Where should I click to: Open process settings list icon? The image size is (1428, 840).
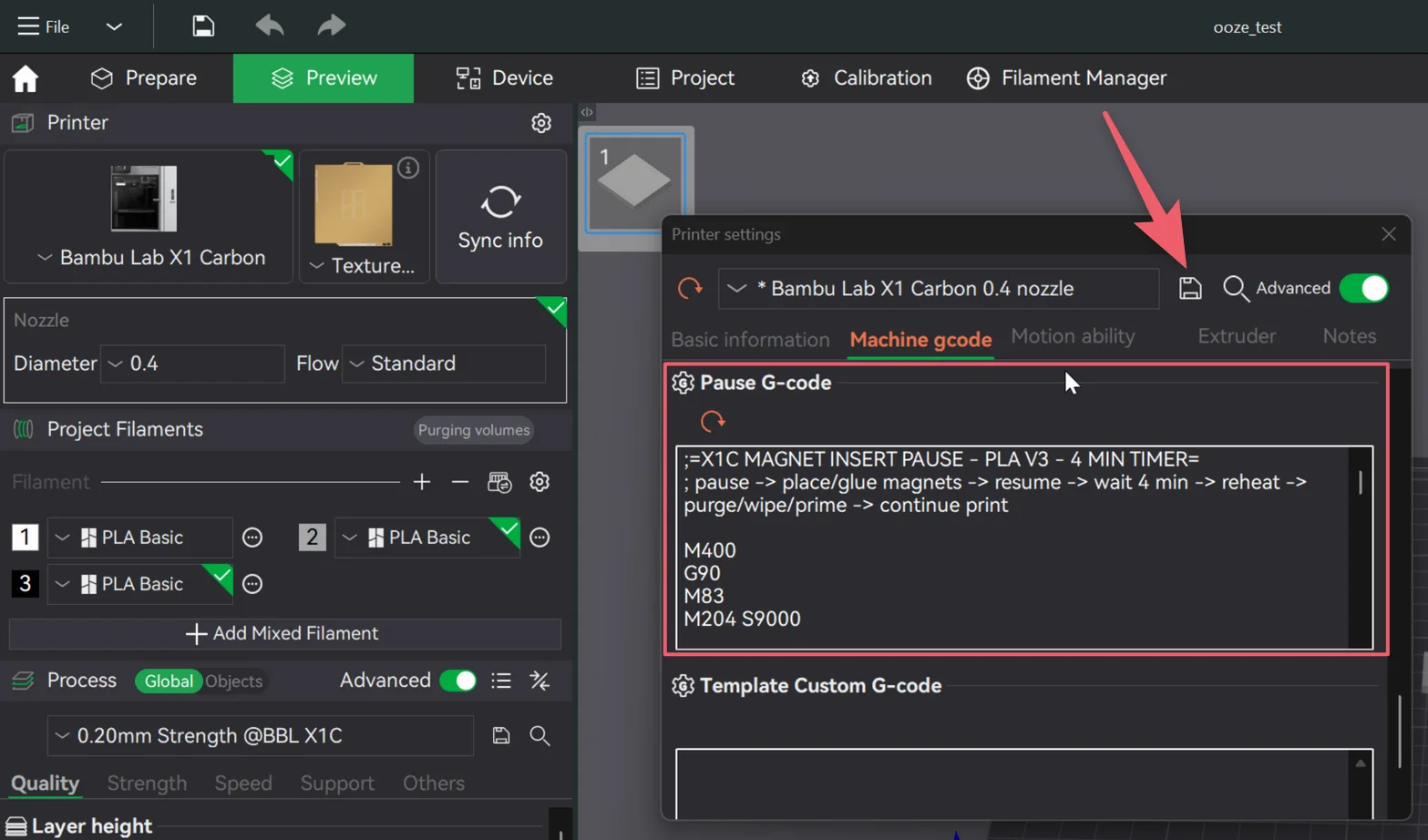501,681
